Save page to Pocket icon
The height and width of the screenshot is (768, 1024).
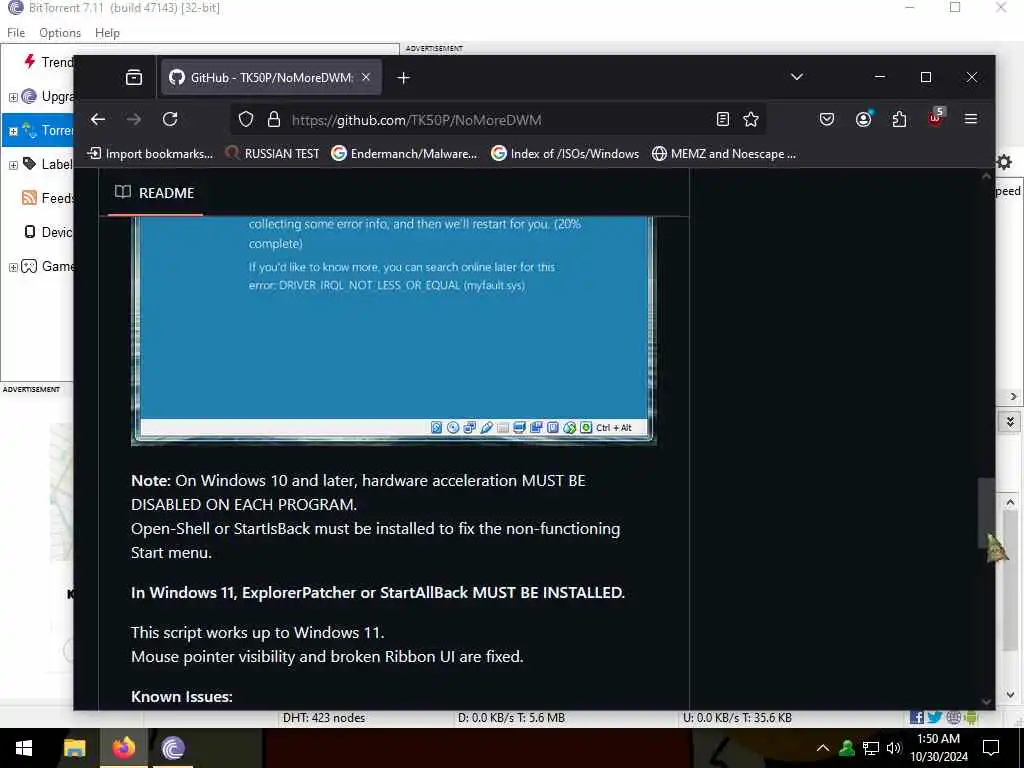pyautogui.click(x=827, y=120)
